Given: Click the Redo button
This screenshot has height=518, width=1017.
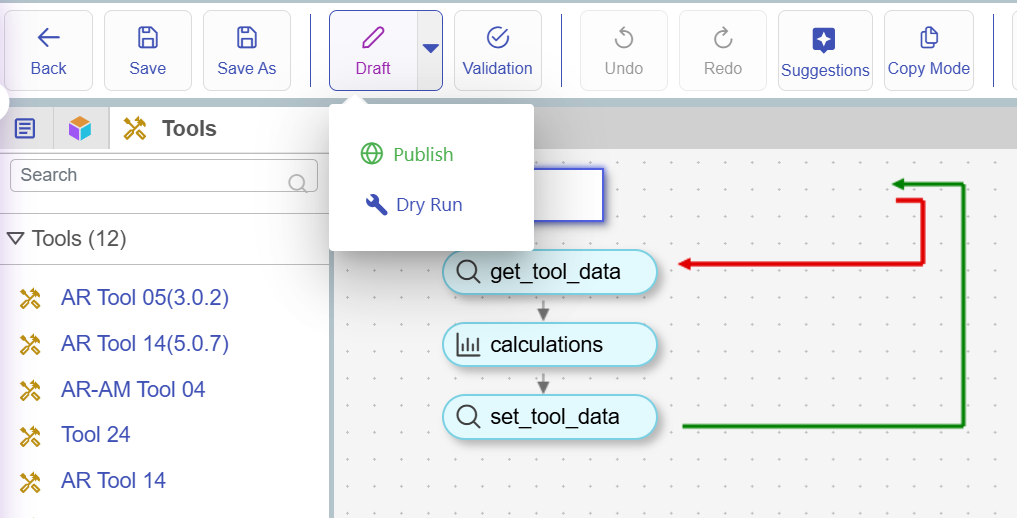Looking at the screenshot, I should point(722,51).
